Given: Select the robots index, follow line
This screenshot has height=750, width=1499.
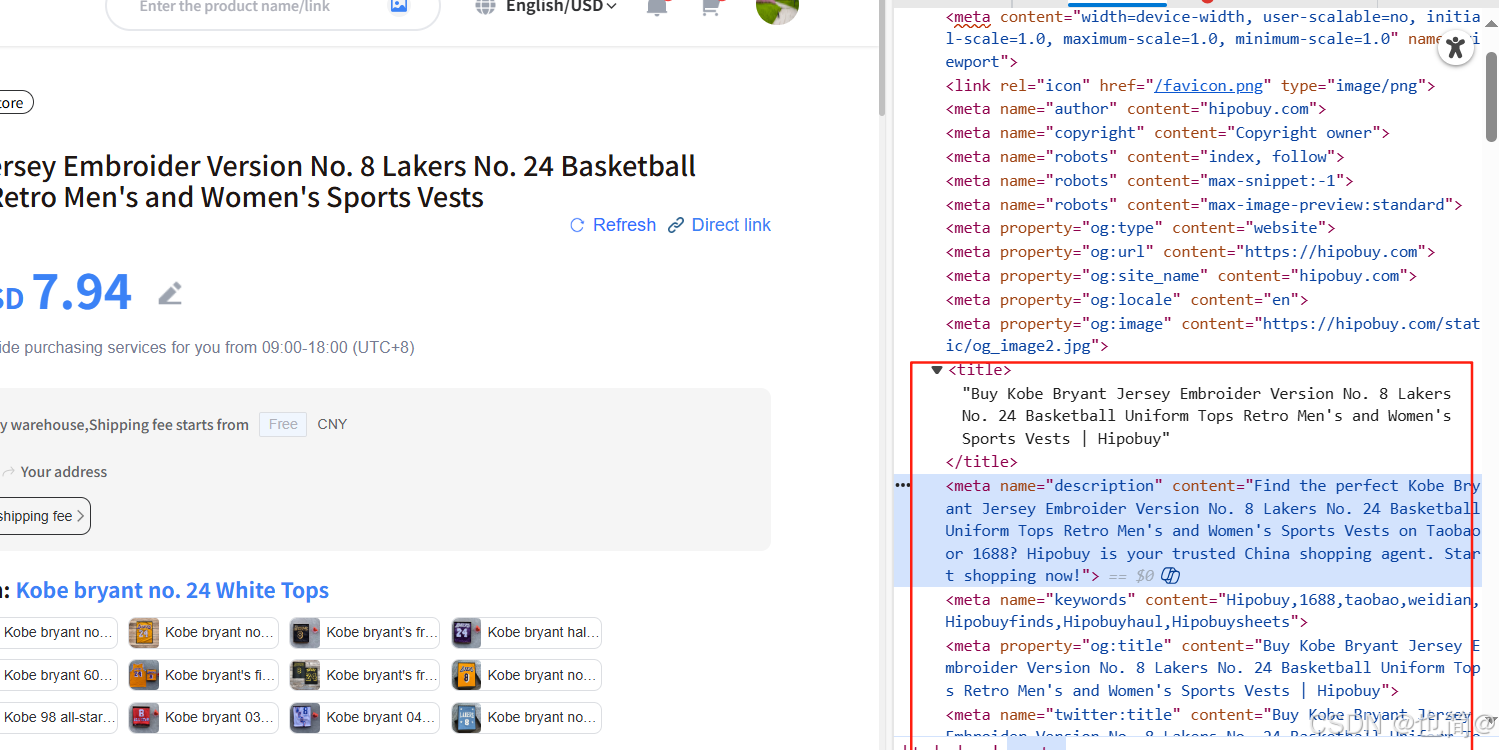Looking at the screenshot, I should click(1145, 157).
